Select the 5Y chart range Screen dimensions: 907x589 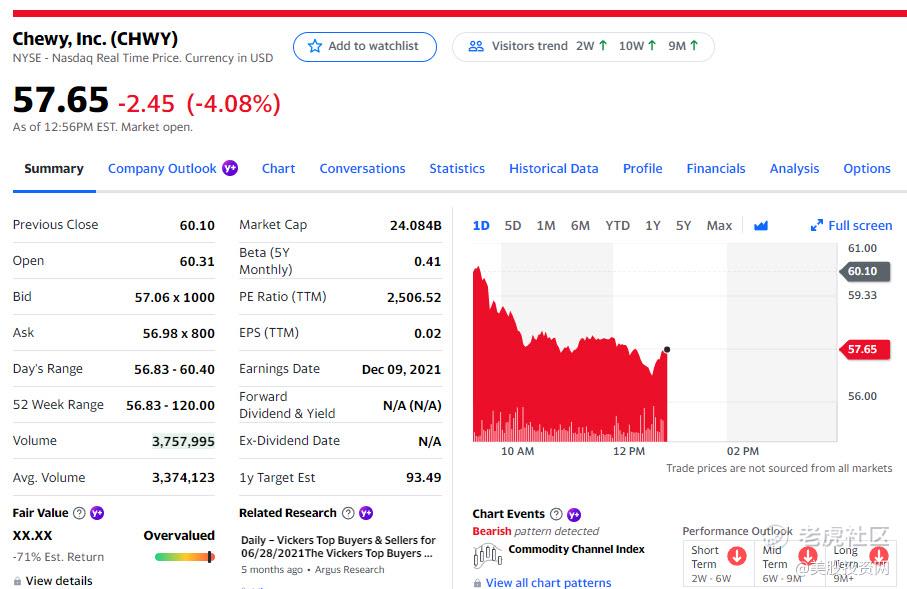(683, 226)
